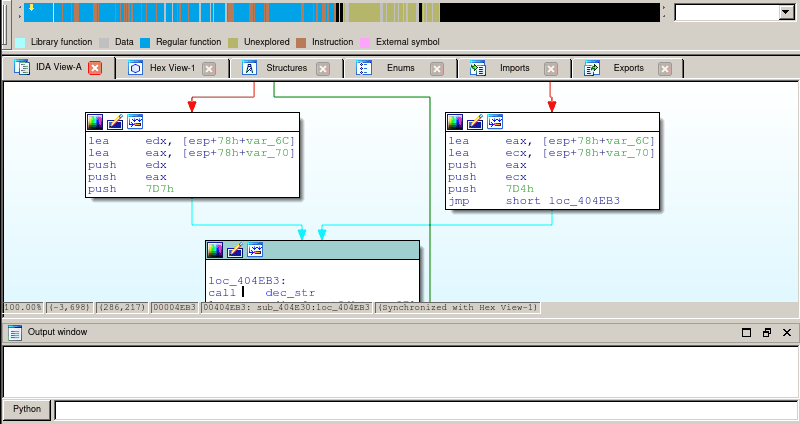Click the unexplored olive region in navigator
This screenshot has width=800, height=424.
pos(364,12)
